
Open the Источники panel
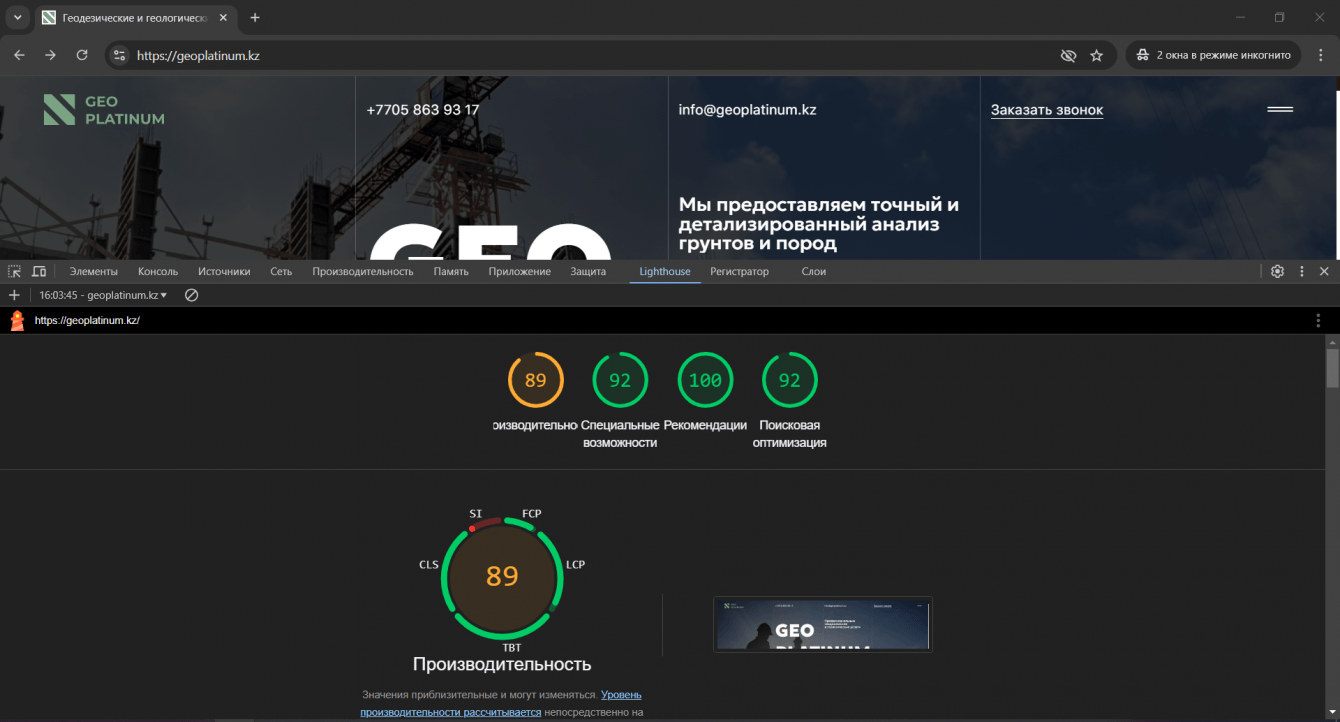coord(224,271)
